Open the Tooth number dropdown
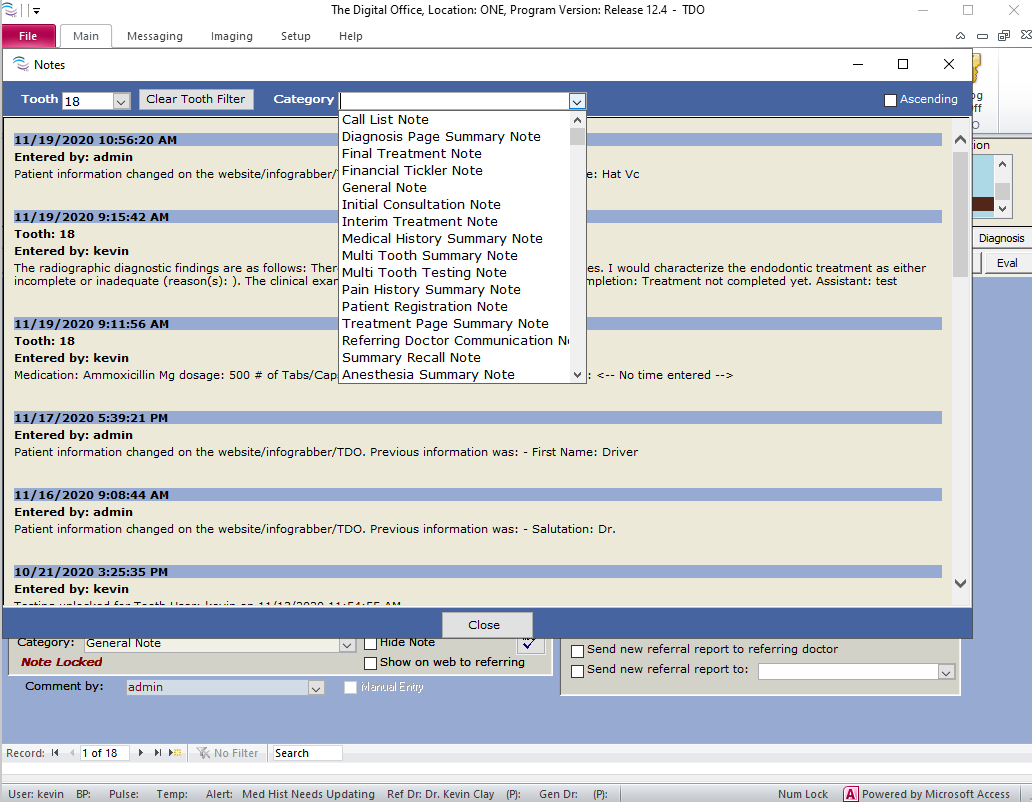The width and height of the screenshot is (1032, 802). click(x=121, y=101)
